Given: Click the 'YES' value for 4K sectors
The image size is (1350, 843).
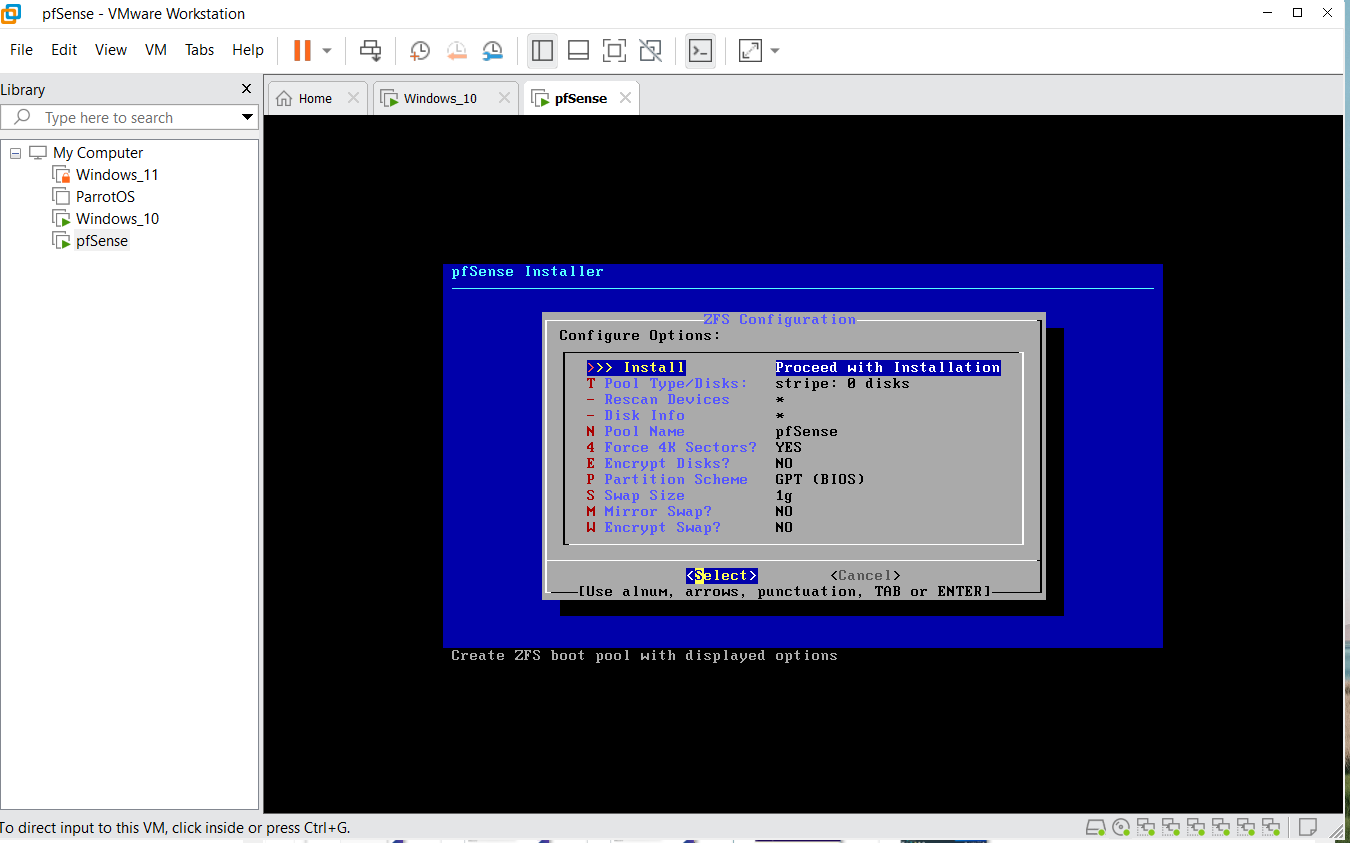Looking at the screenshot, I should pos(789,447).
